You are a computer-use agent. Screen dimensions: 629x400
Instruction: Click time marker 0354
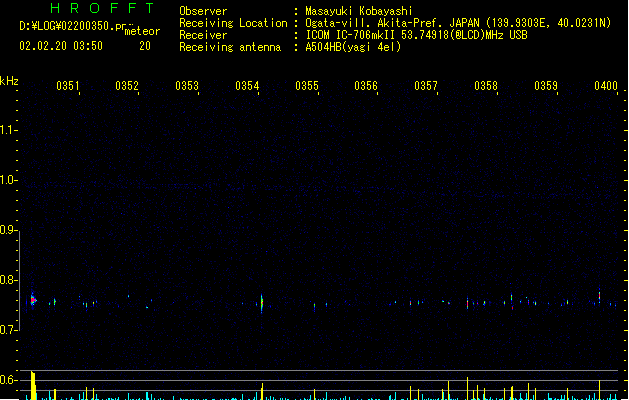click(247, 86)
